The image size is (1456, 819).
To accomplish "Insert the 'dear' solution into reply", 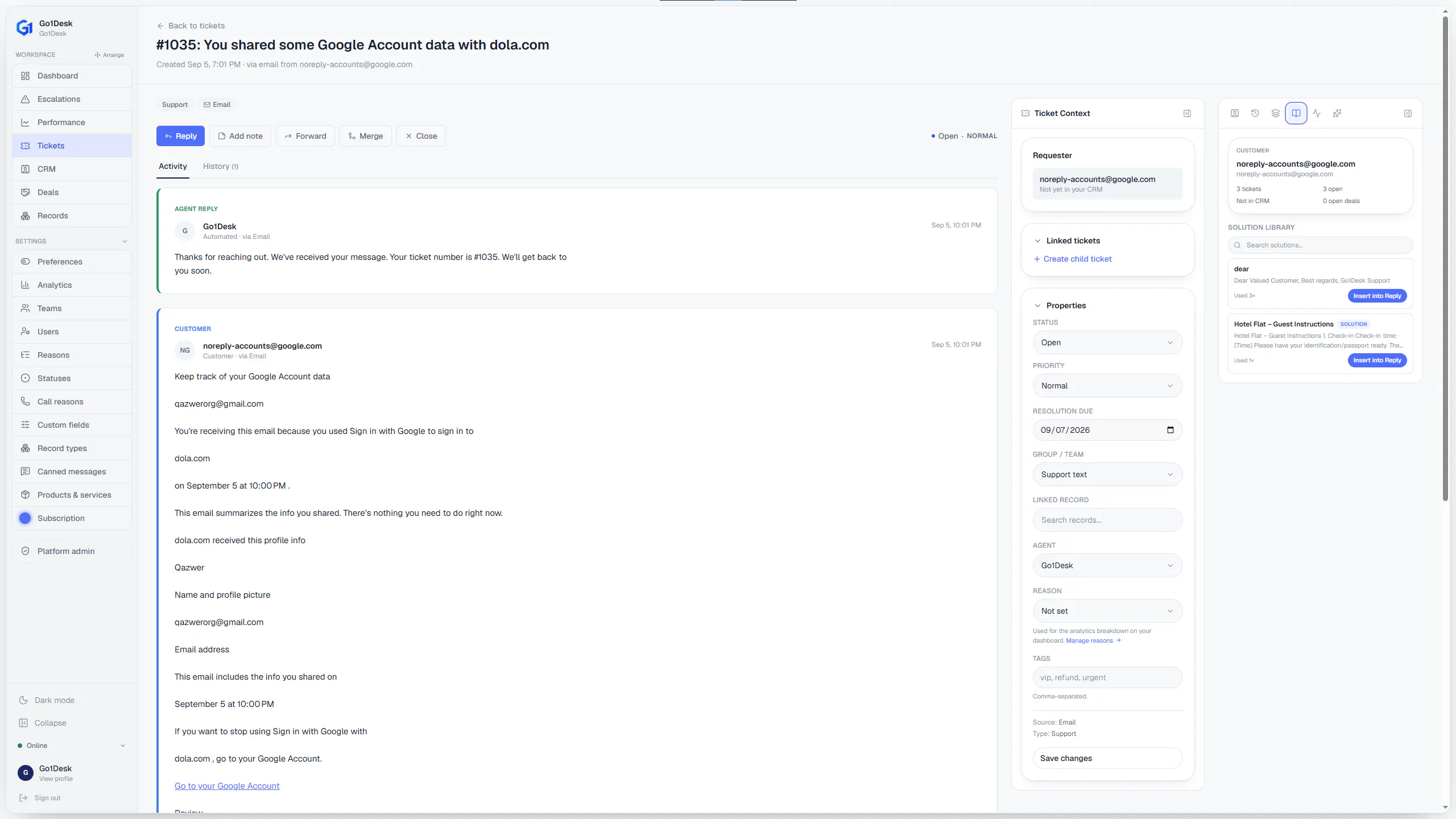I will click(1377, 296).
